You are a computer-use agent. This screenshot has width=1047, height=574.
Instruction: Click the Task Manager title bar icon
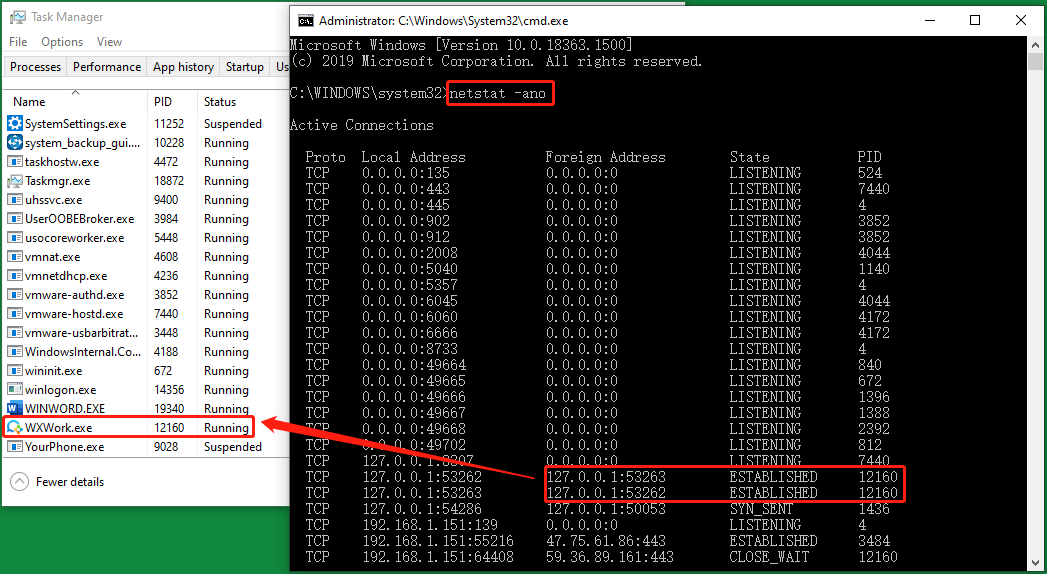point(17,17)
